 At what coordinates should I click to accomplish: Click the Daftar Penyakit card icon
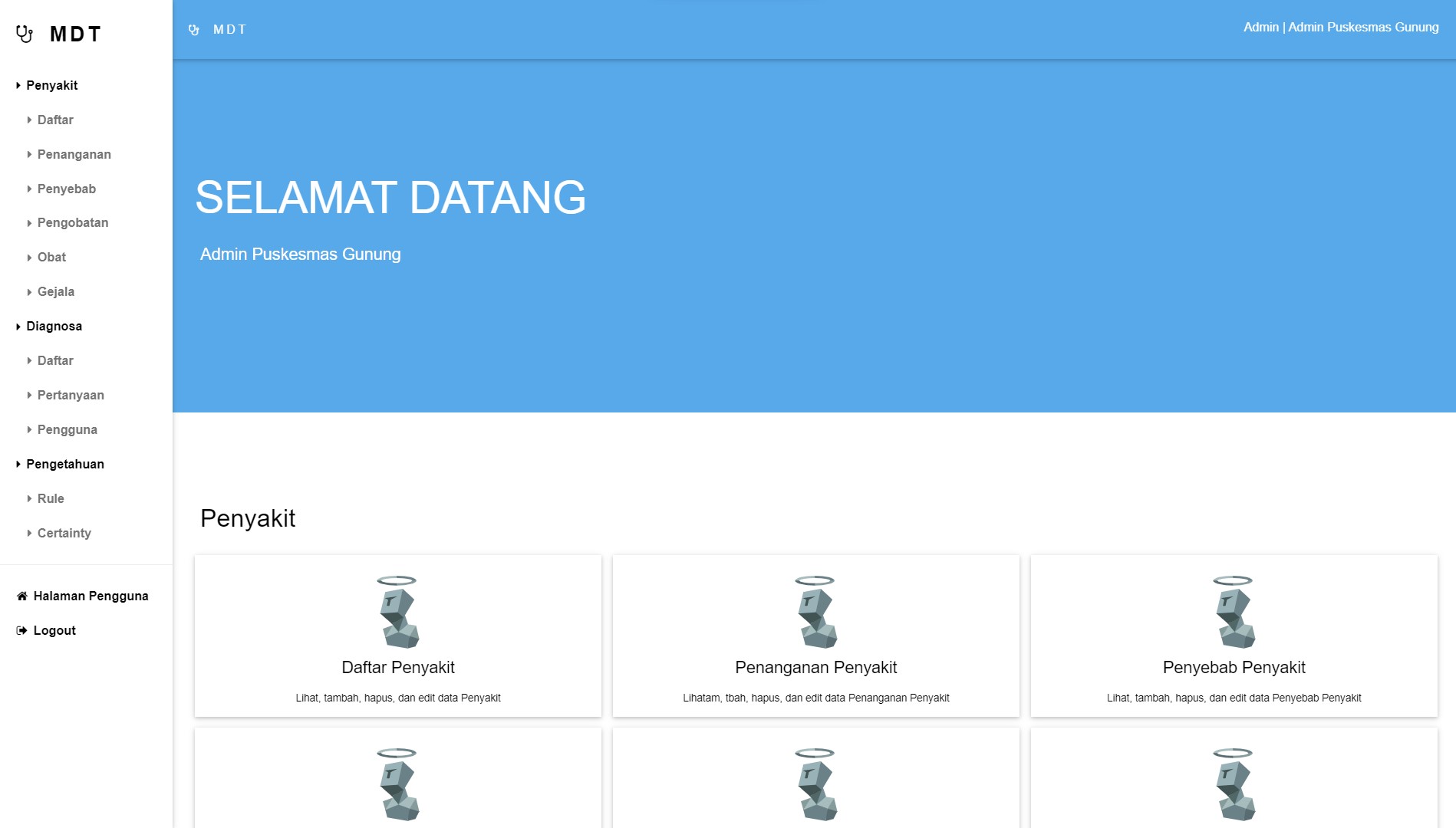397,612
